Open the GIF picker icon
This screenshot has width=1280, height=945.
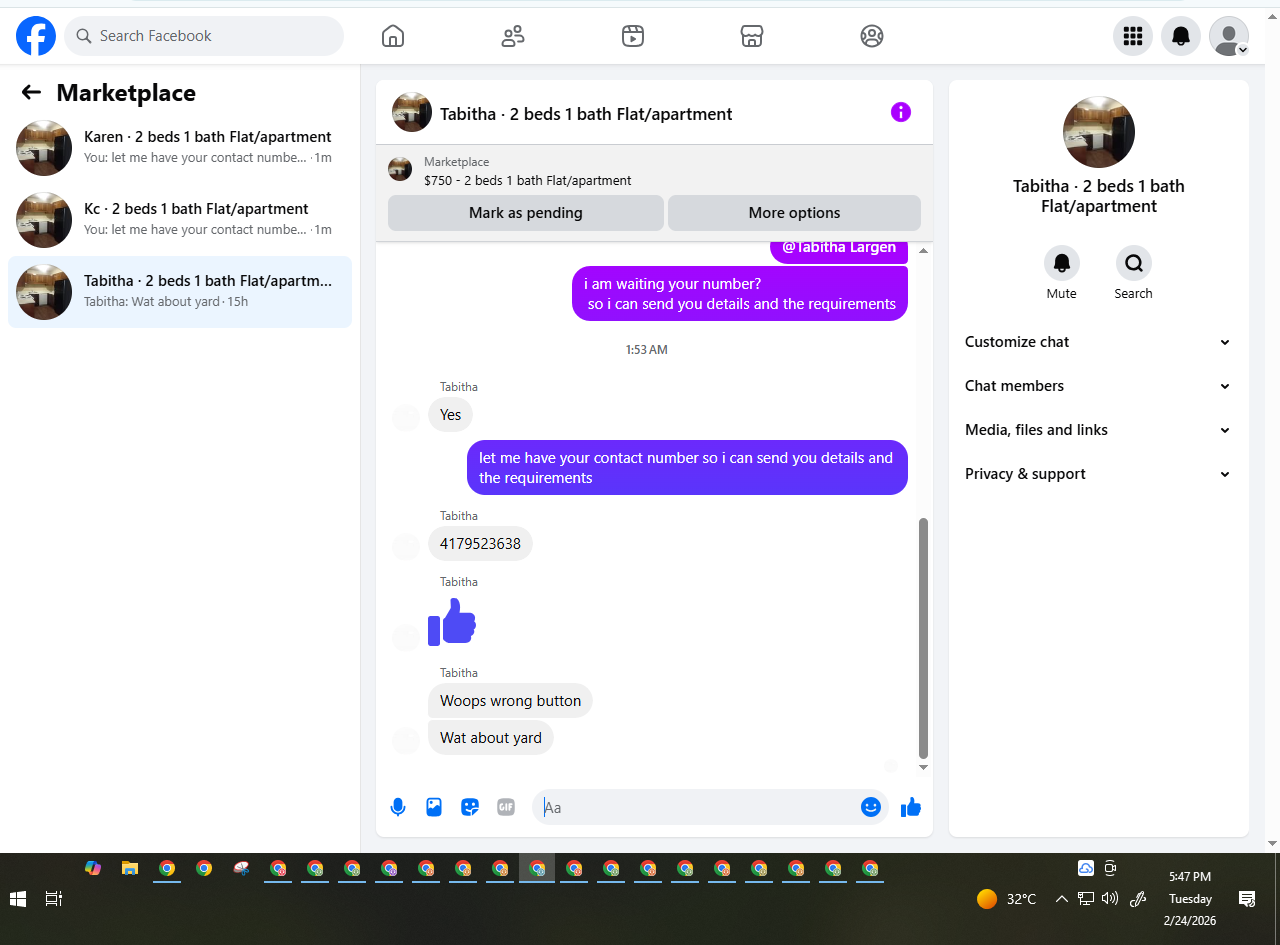[x=506, y=807]
